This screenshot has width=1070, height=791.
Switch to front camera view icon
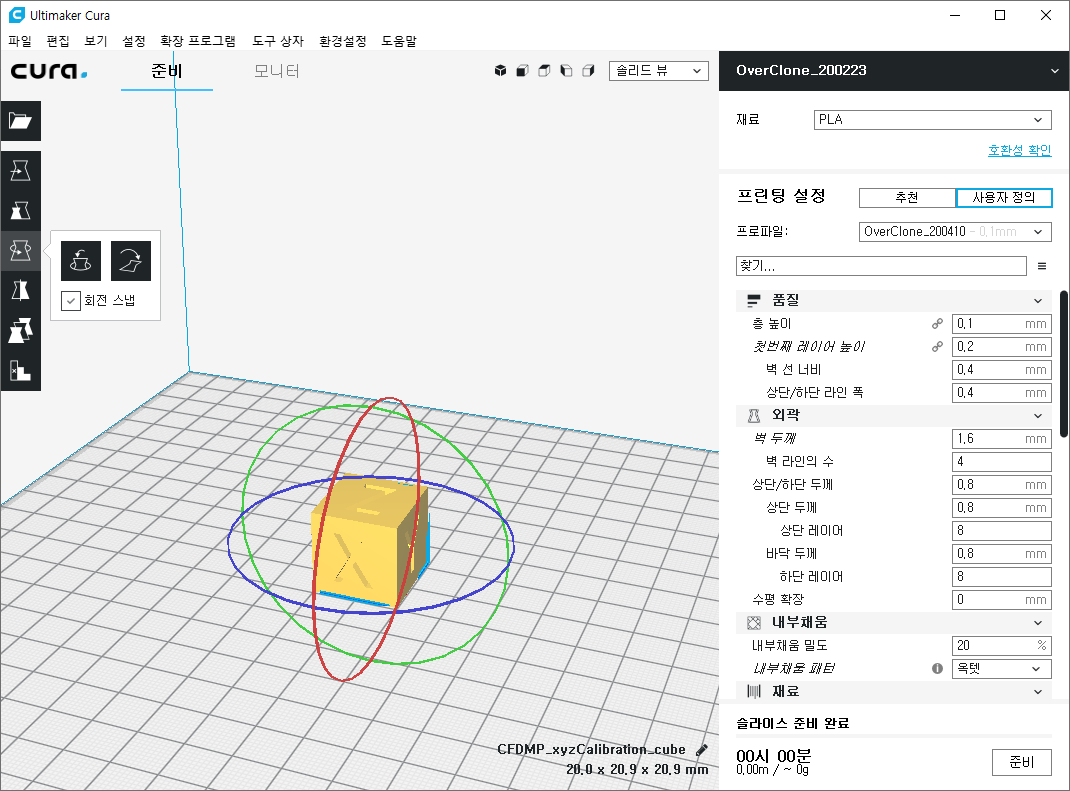522,70
